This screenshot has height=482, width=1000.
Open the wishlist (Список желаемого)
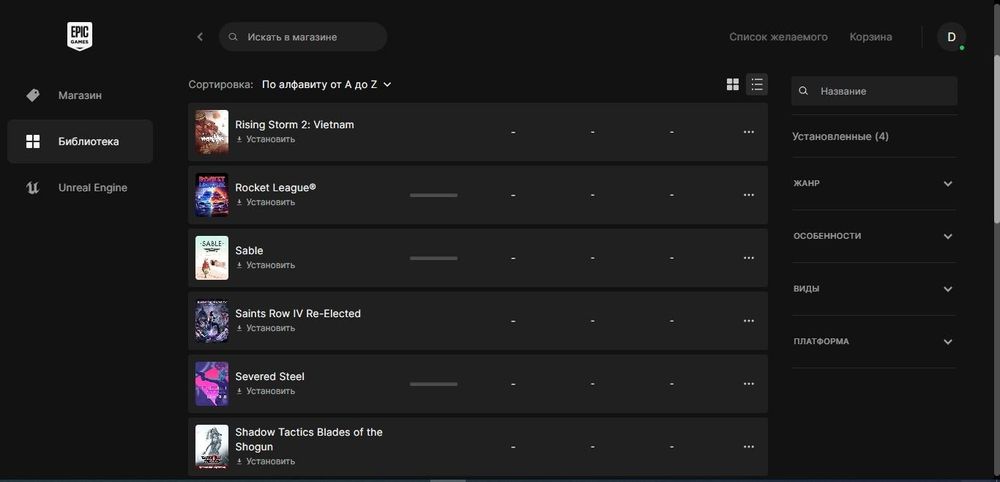pos(778,37)
